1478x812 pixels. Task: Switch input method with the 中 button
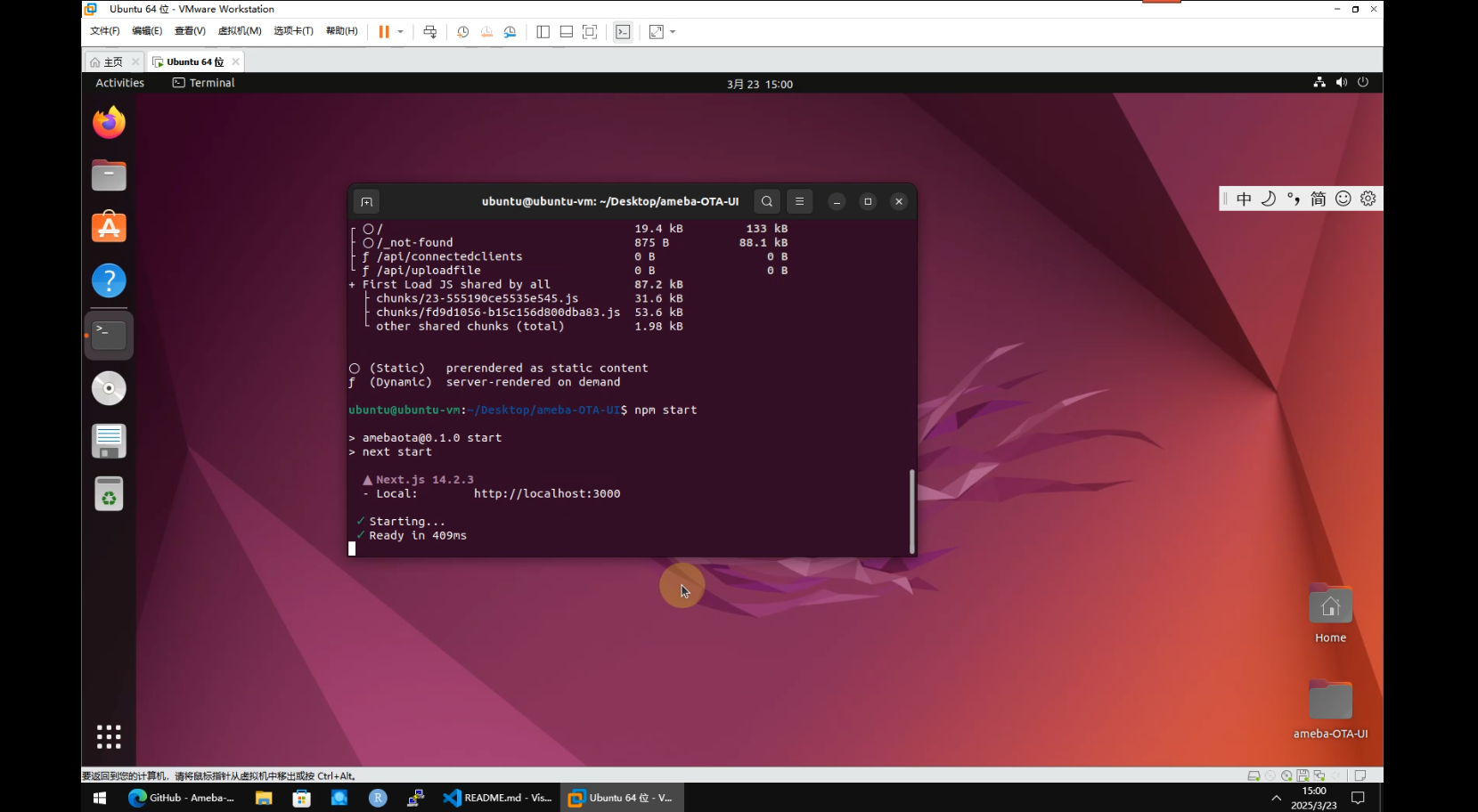click(x=1244, y=199)
